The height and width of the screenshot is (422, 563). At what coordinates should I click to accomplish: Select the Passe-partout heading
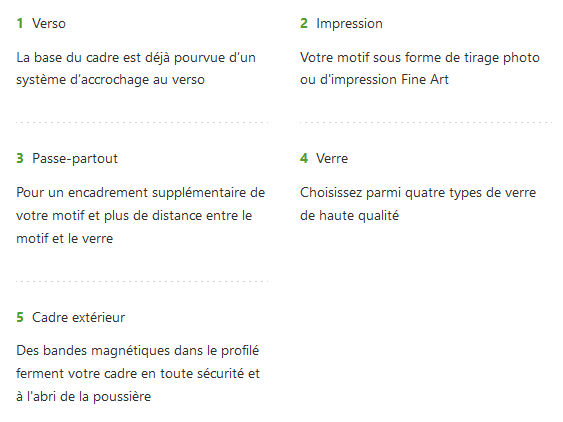pyautogui.click(x=75, y=159)
